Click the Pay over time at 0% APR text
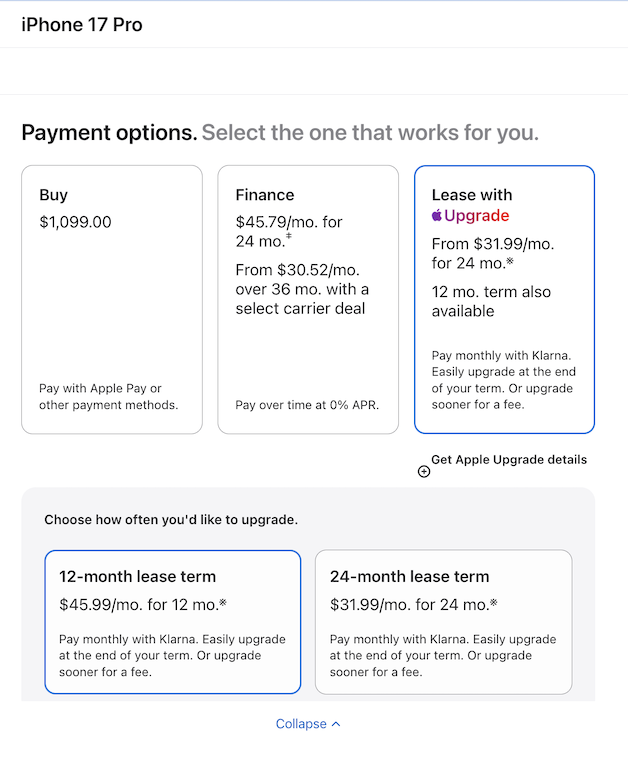This screenshot has height=759, width=628. [307, 405]
